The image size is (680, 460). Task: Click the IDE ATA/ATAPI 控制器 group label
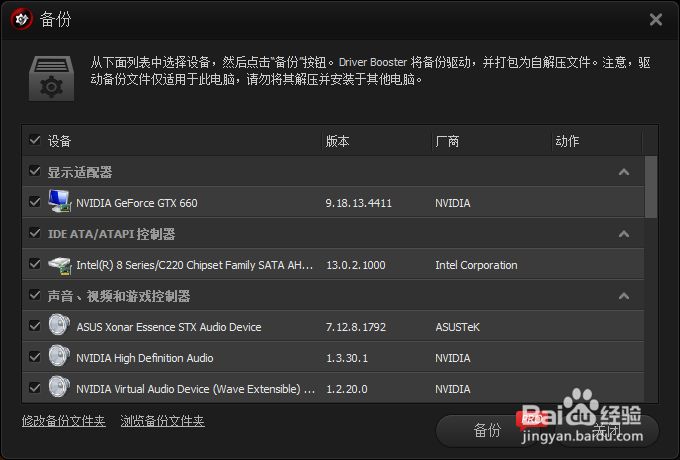point(111,234)
